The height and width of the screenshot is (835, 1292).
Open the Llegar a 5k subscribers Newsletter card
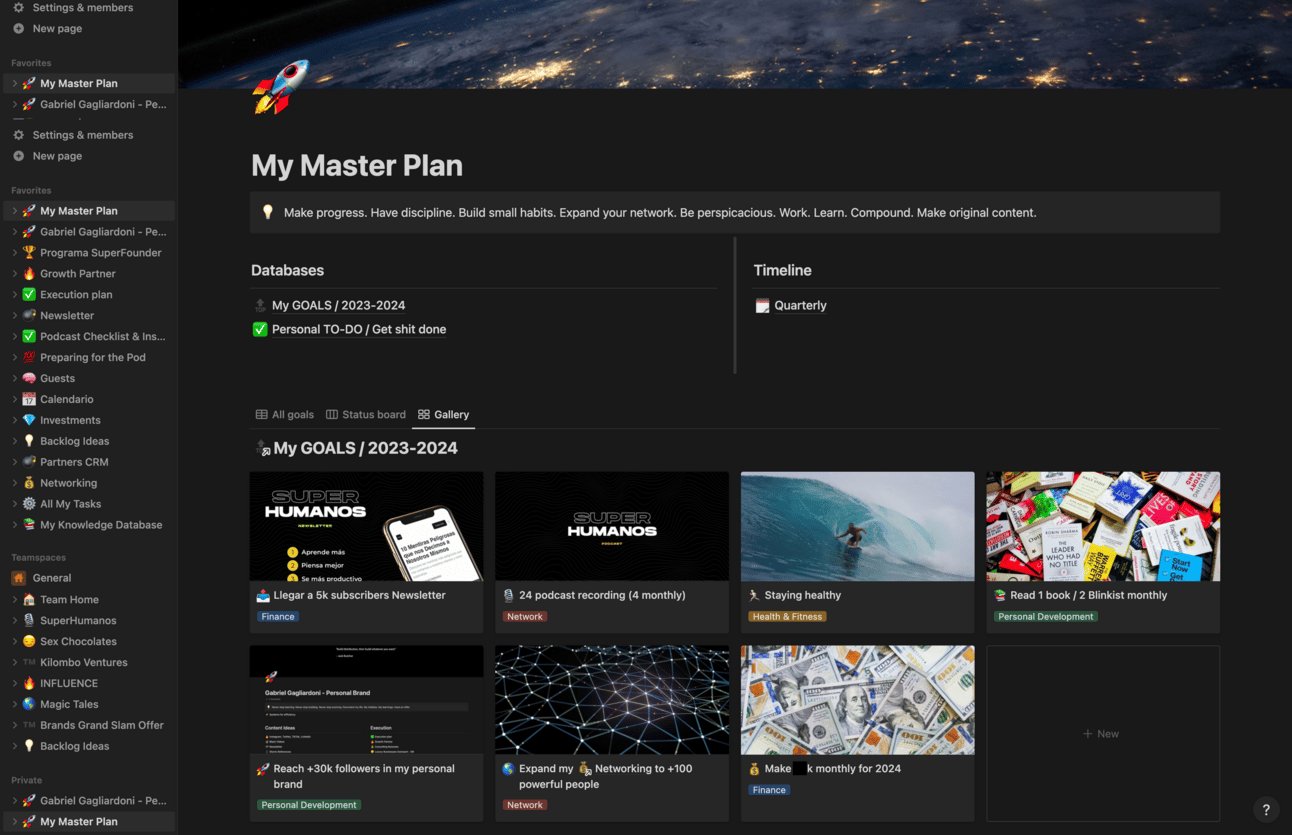[x=366, y=552]
